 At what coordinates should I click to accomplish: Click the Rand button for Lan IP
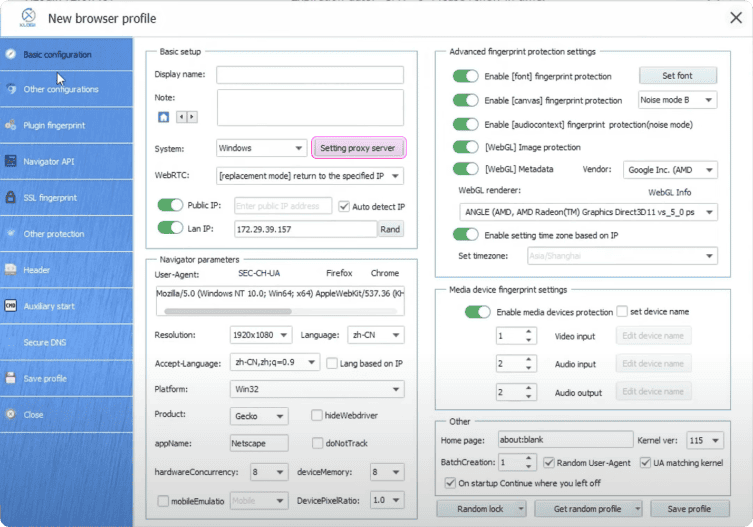click(390, 229)
